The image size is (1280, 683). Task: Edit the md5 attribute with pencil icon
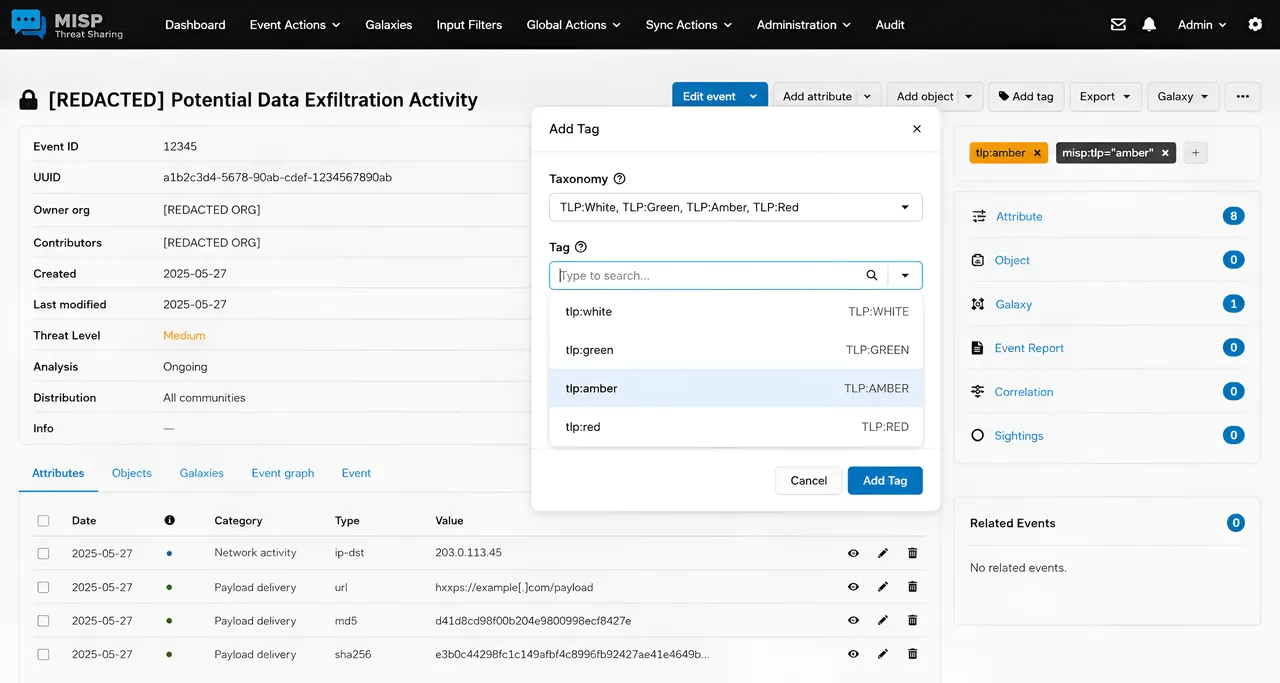[x=883, y=621]
